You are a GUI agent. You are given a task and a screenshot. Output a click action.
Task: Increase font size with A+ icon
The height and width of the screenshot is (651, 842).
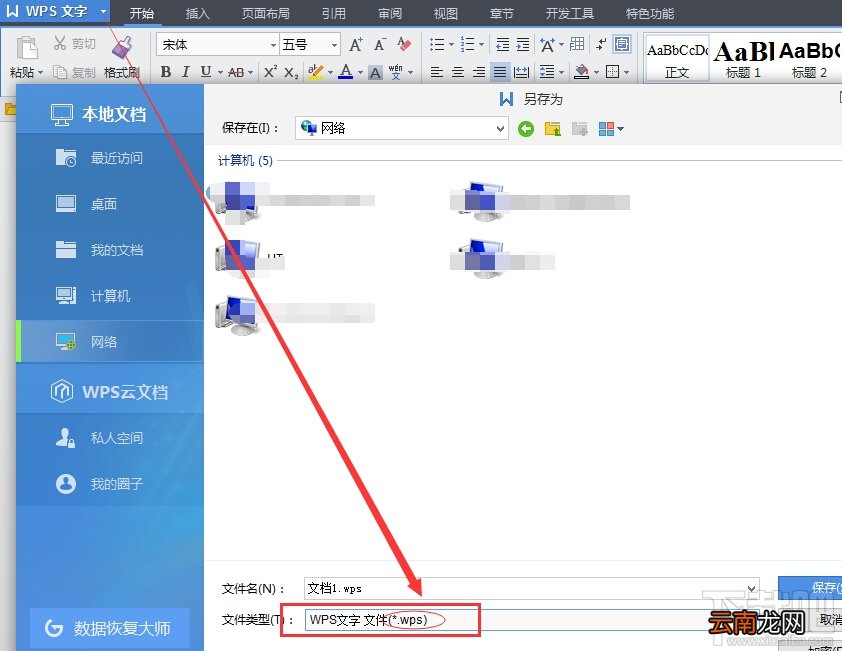355,44
